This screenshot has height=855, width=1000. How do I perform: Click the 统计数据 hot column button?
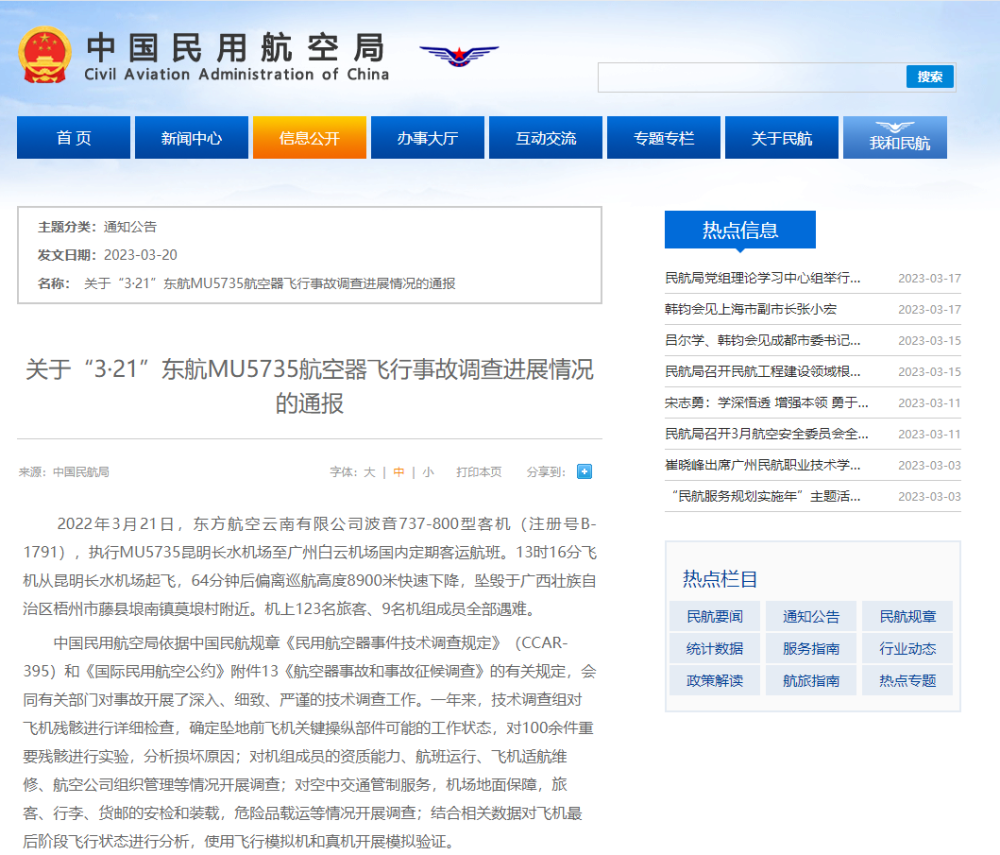pyautogui.click(x=714, y=648)
